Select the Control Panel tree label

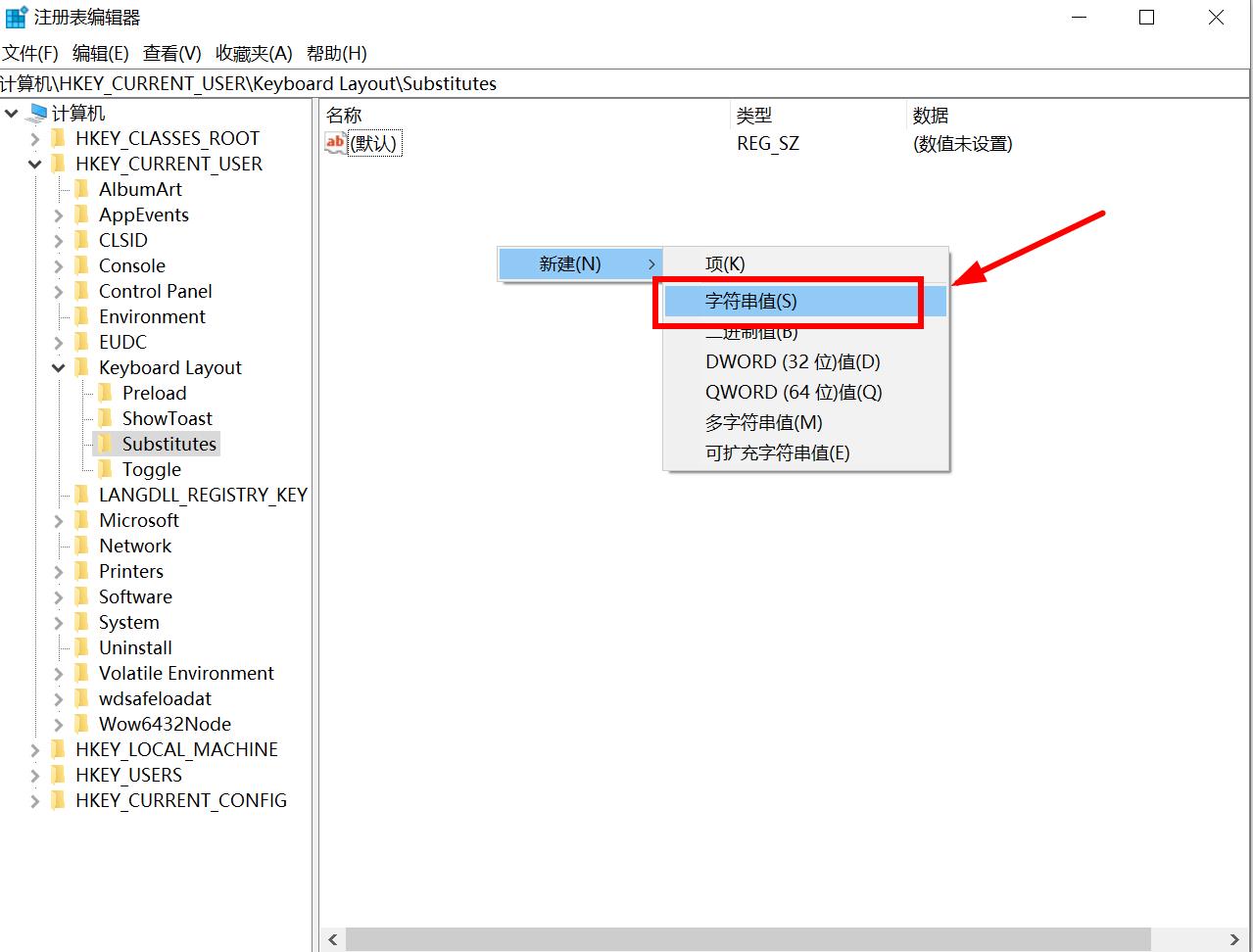pos(156,291)
